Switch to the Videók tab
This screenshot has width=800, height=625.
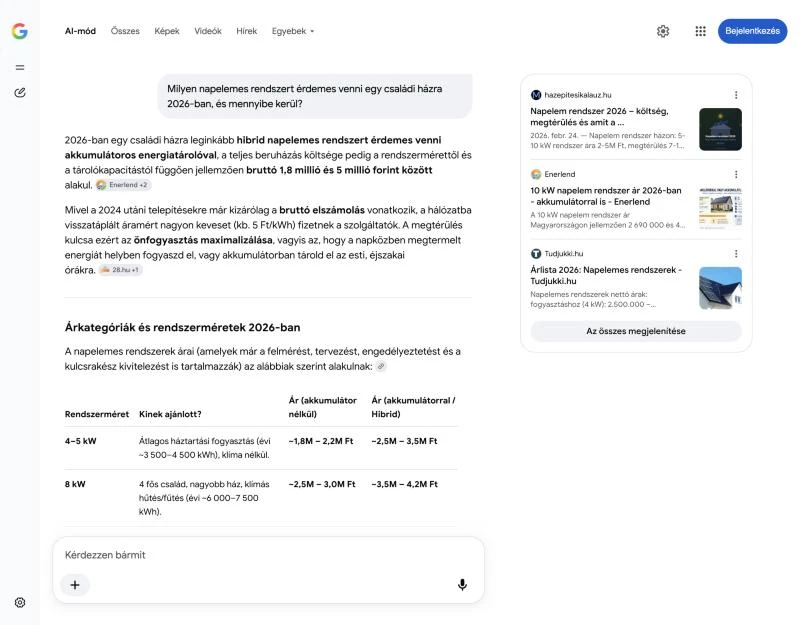(208, 31)
